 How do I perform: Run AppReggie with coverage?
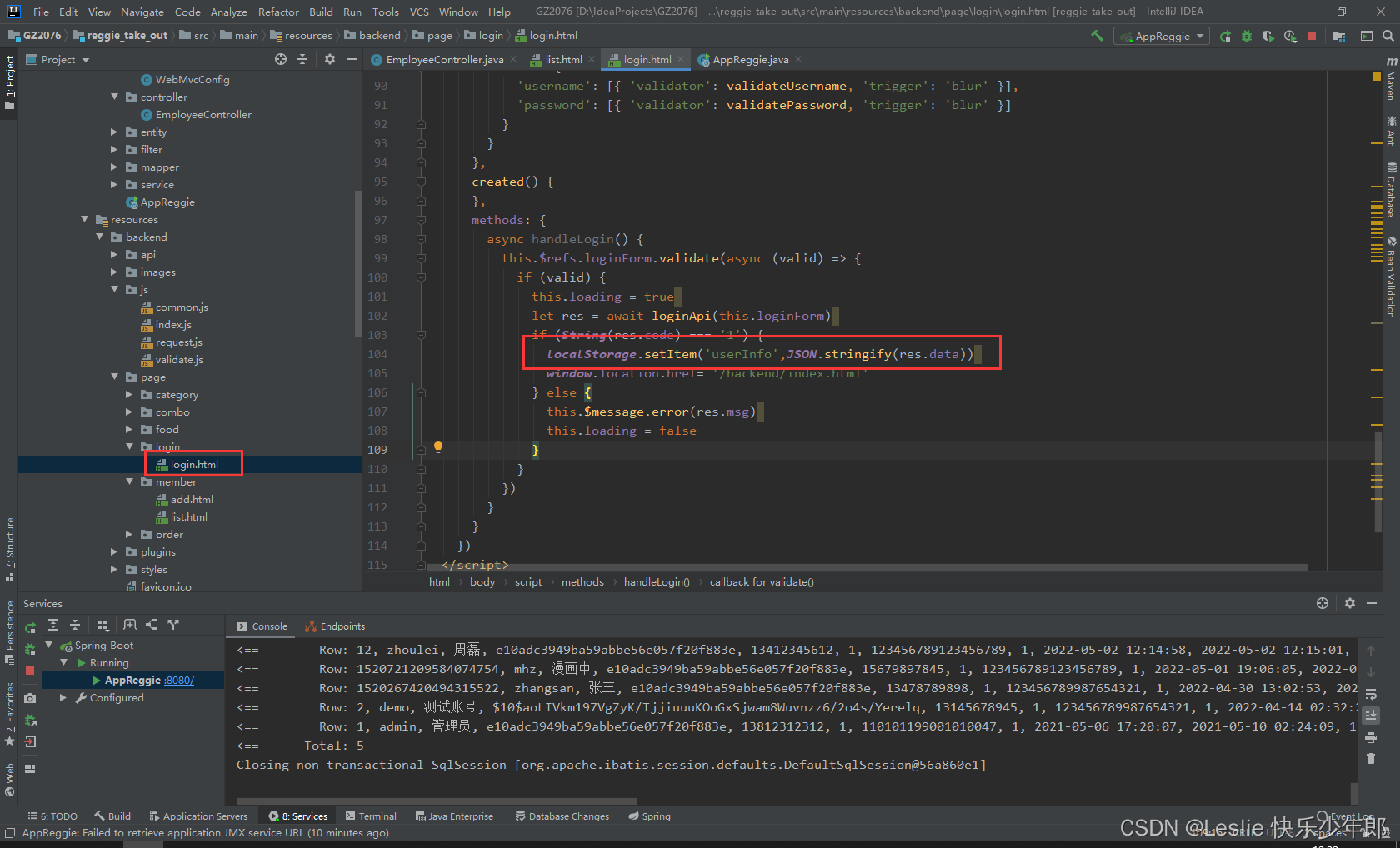point(1268,36)
